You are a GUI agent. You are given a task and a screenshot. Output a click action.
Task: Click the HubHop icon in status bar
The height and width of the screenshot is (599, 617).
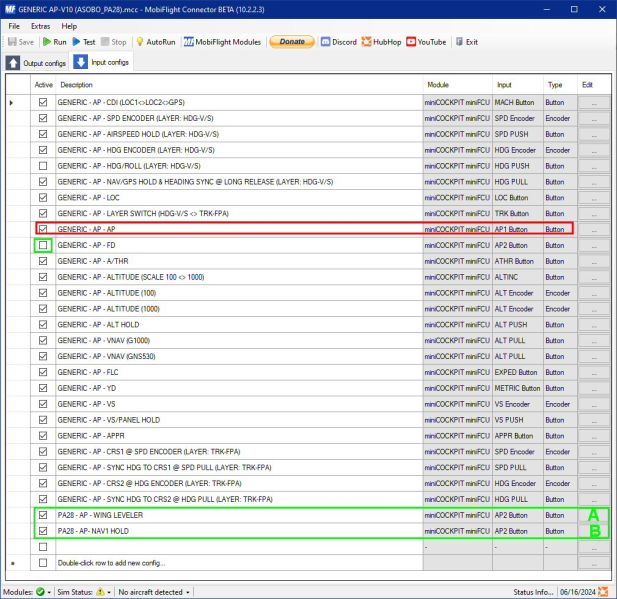[602, 592]
